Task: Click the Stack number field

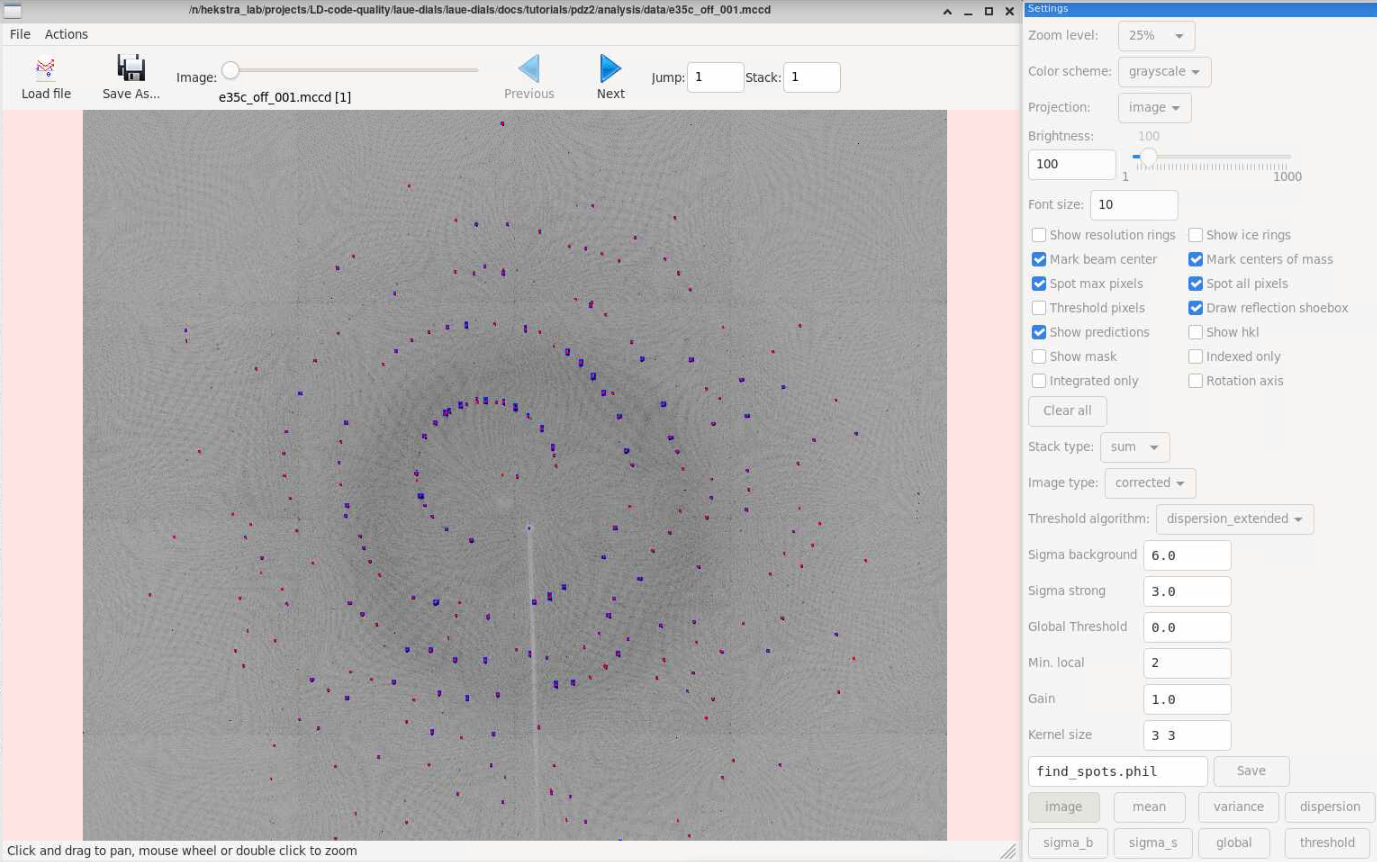Action: tap(811, 77)
